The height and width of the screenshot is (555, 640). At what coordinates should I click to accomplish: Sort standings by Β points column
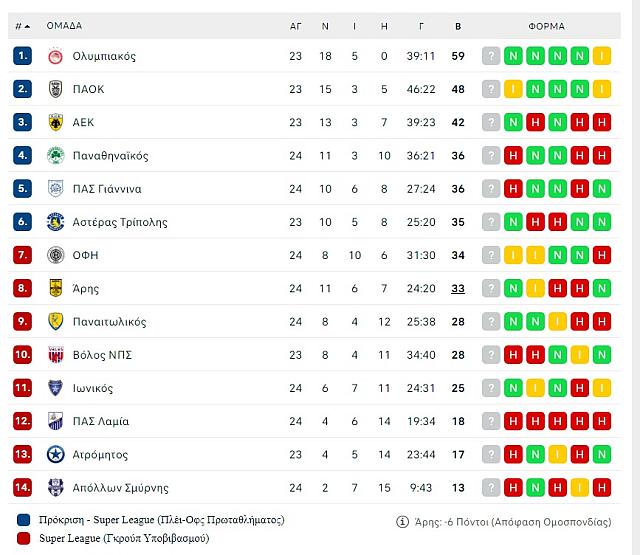click(458, 26)
